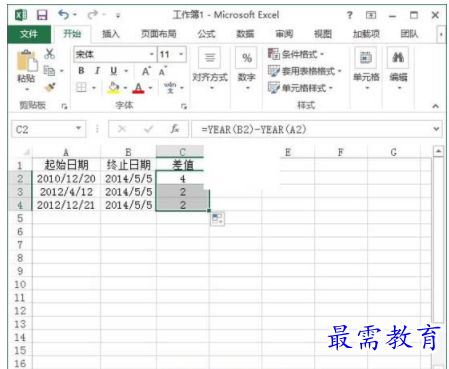Click the Cut scissors icon
Viewport: 449px width, 369px height.
click(x=50, y=54)
